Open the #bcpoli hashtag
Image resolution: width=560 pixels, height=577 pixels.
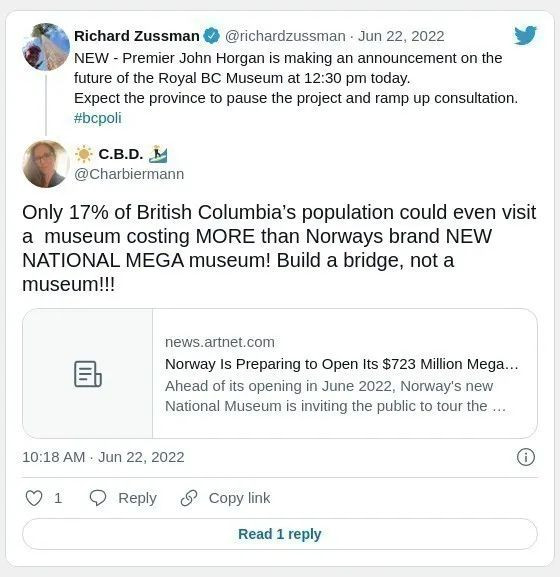point(98,118)
